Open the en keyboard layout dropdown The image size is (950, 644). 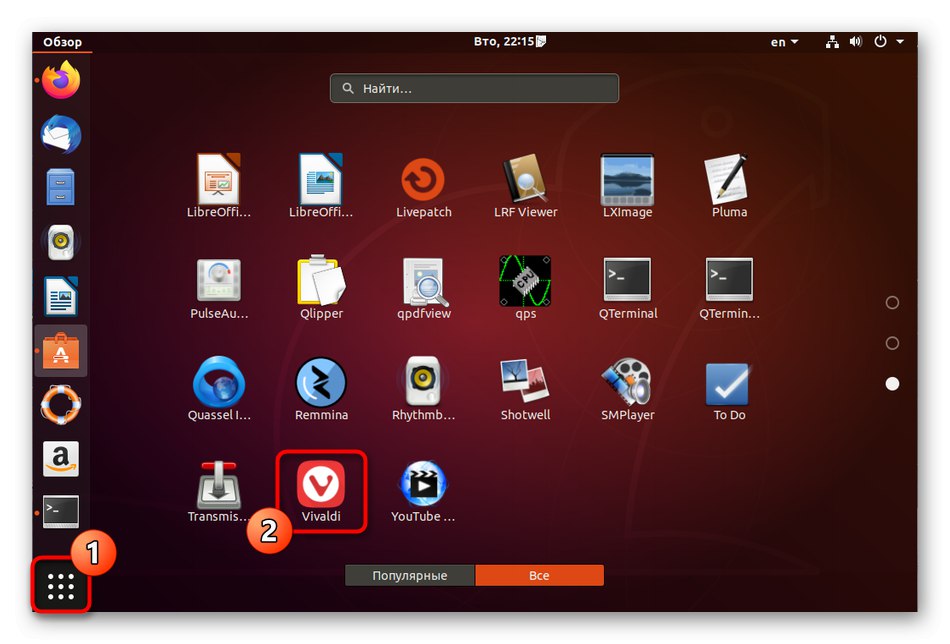784,42
